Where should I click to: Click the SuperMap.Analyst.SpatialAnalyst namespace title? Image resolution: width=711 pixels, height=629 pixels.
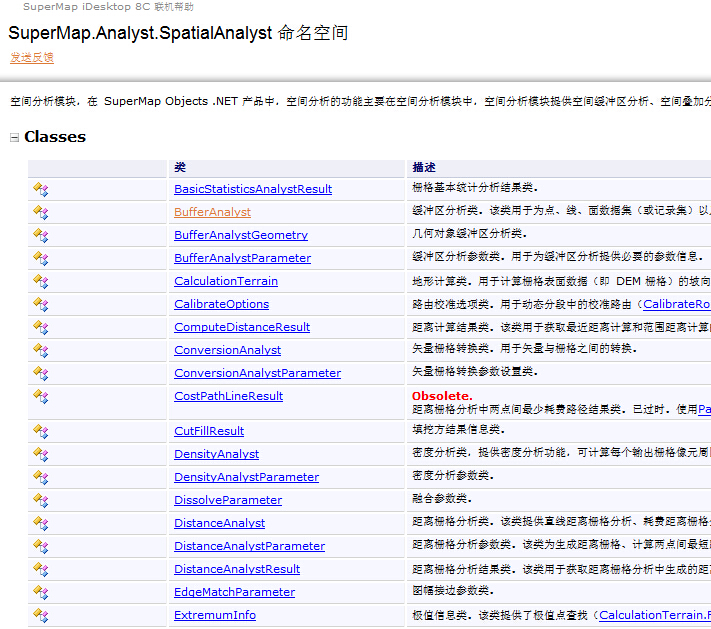point(178,33)
